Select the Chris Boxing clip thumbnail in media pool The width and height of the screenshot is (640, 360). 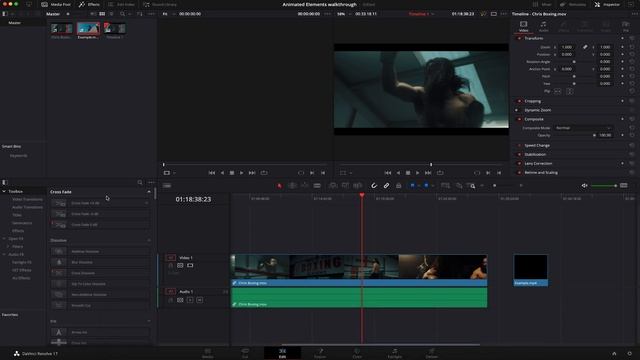[x=62, y=28]
